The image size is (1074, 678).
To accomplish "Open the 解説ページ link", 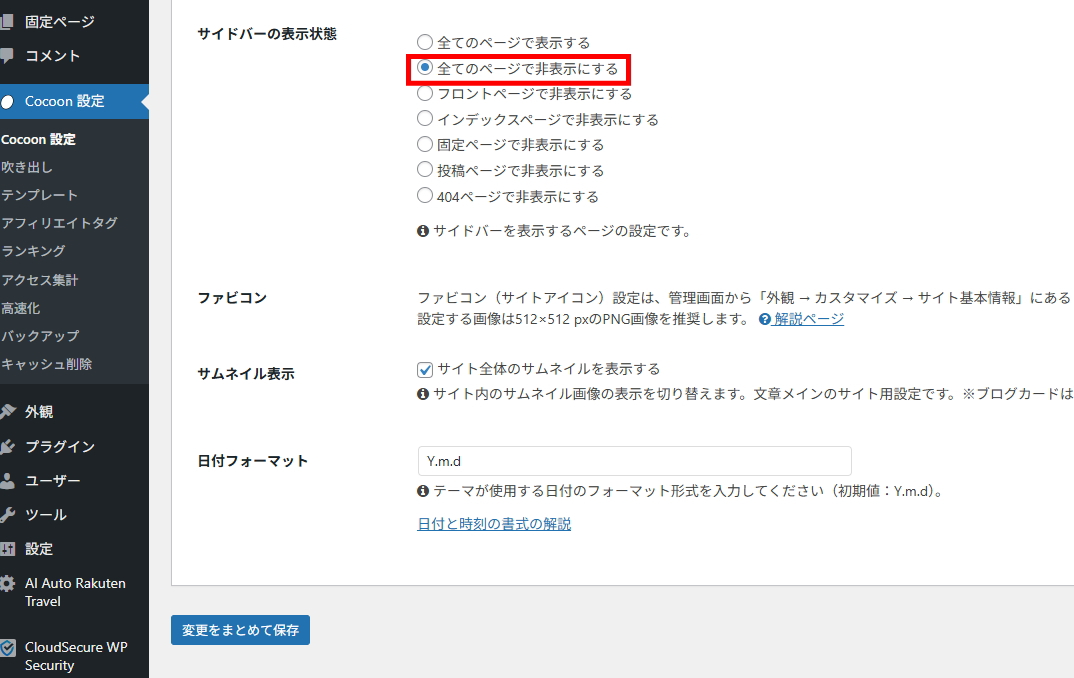I will click(808, 319).
